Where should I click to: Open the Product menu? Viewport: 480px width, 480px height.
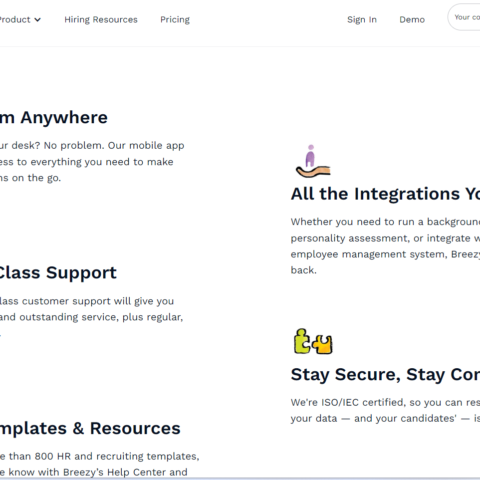point(20,20)
